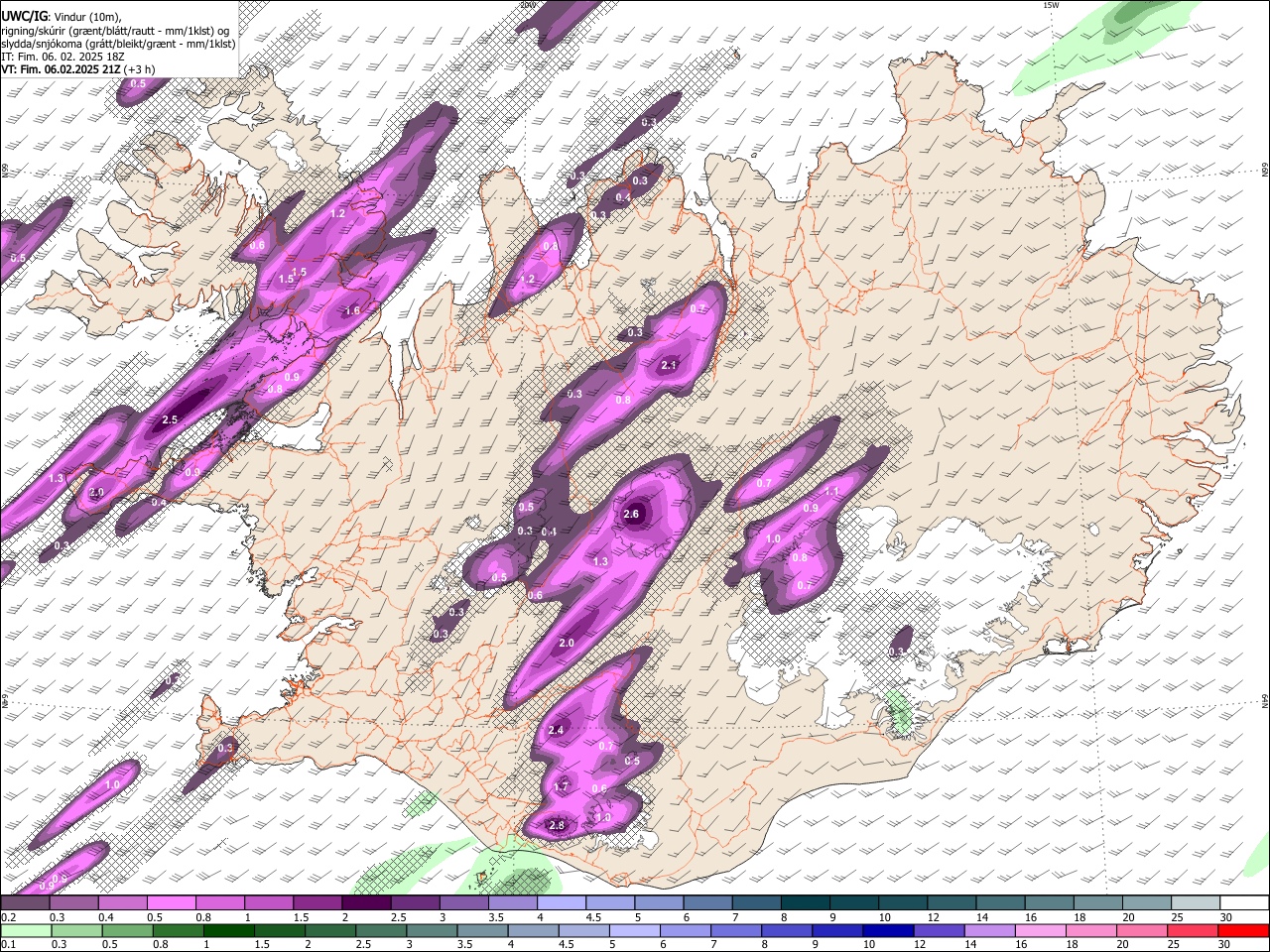Click the '1.7' precipitation value on the map

click(x=562, y=786)
